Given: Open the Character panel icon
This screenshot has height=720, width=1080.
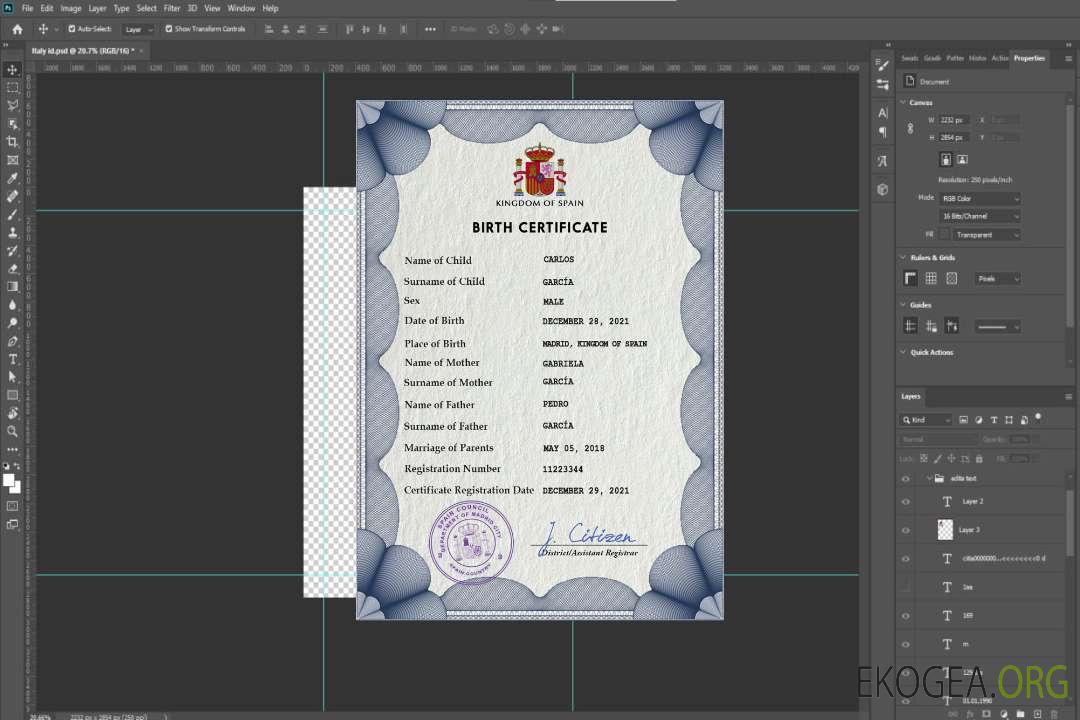Looking at the screenshot, I should (883, 112).
